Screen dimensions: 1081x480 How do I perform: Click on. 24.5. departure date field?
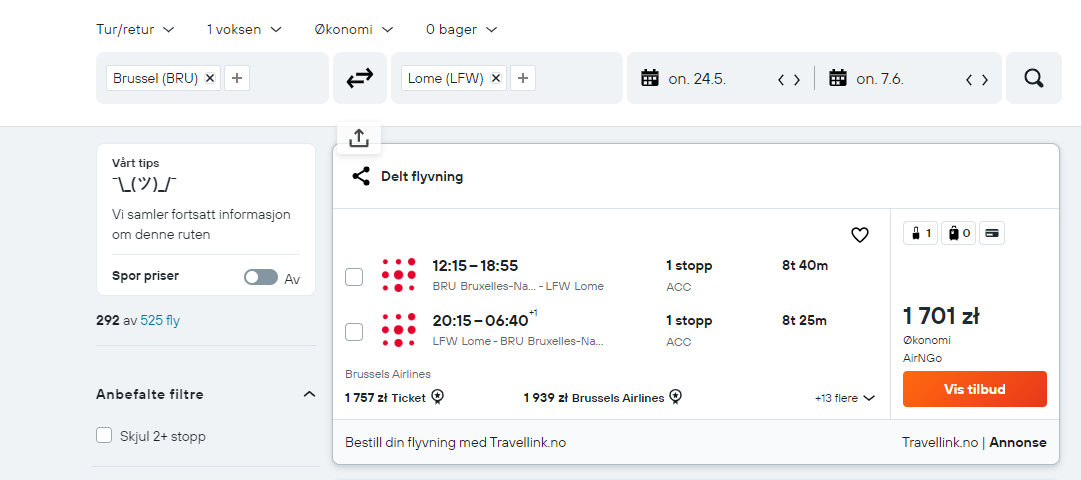tap(697, 79)
